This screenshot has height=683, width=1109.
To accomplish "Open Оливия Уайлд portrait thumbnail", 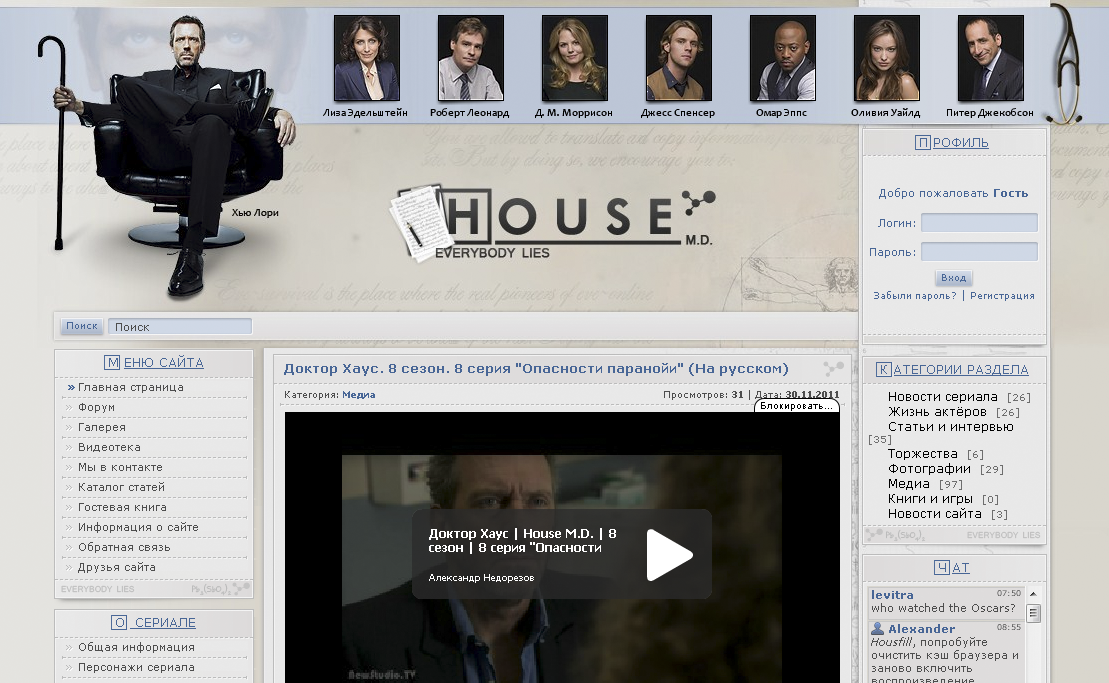I will coord(886,58).
